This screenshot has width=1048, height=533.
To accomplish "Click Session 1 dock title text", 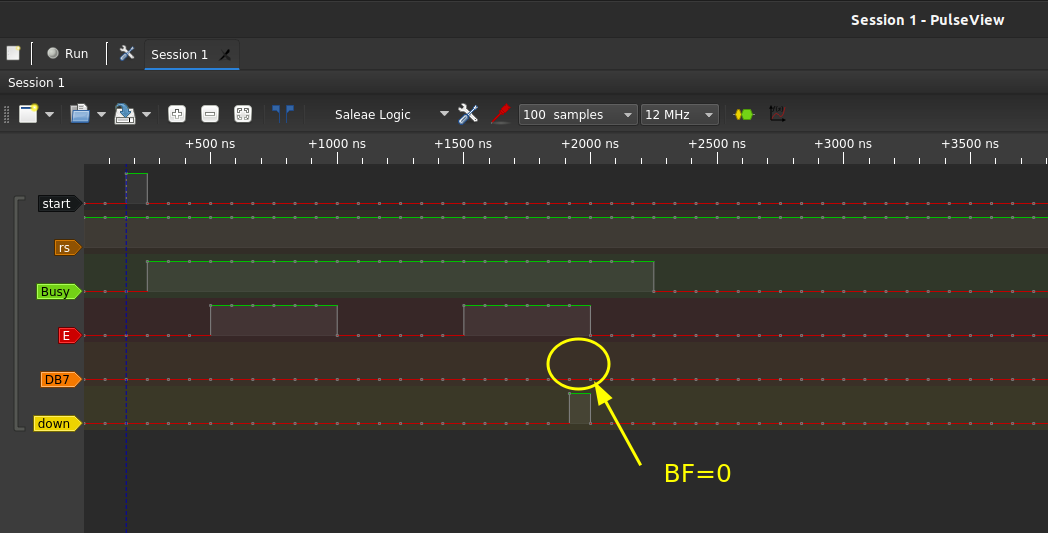I will click(x=36, y=82).
